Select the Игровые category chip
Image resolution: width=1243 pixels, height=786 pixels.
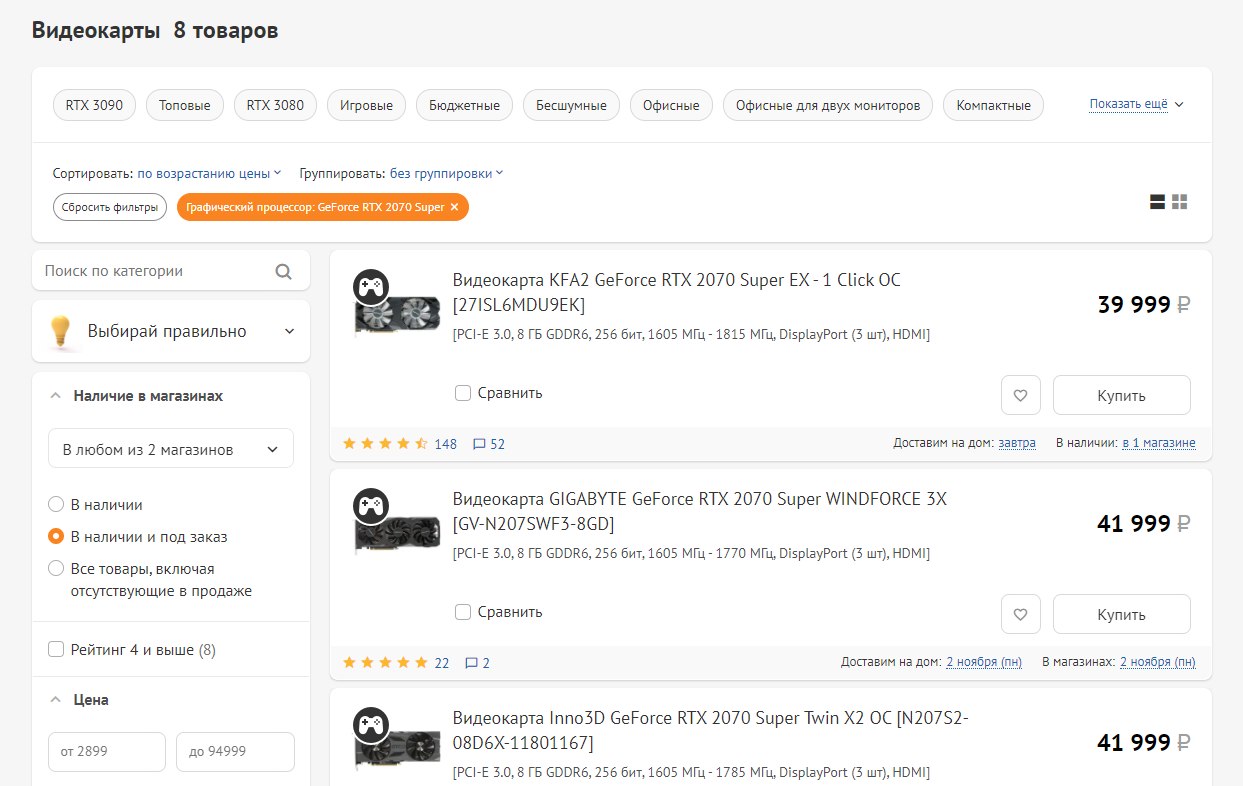point(366,105)
